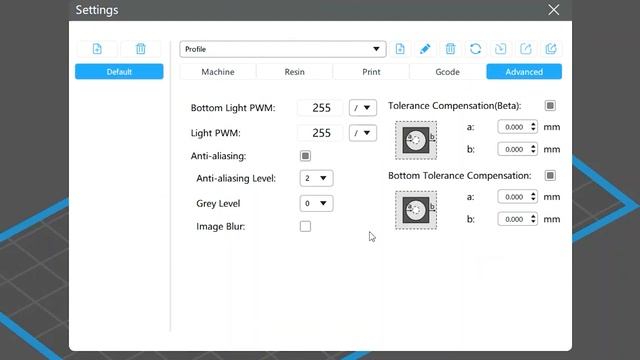Screen dimensions: 640x360
Task: Switch to the Machine tab
Action: (x=218, y=72)
